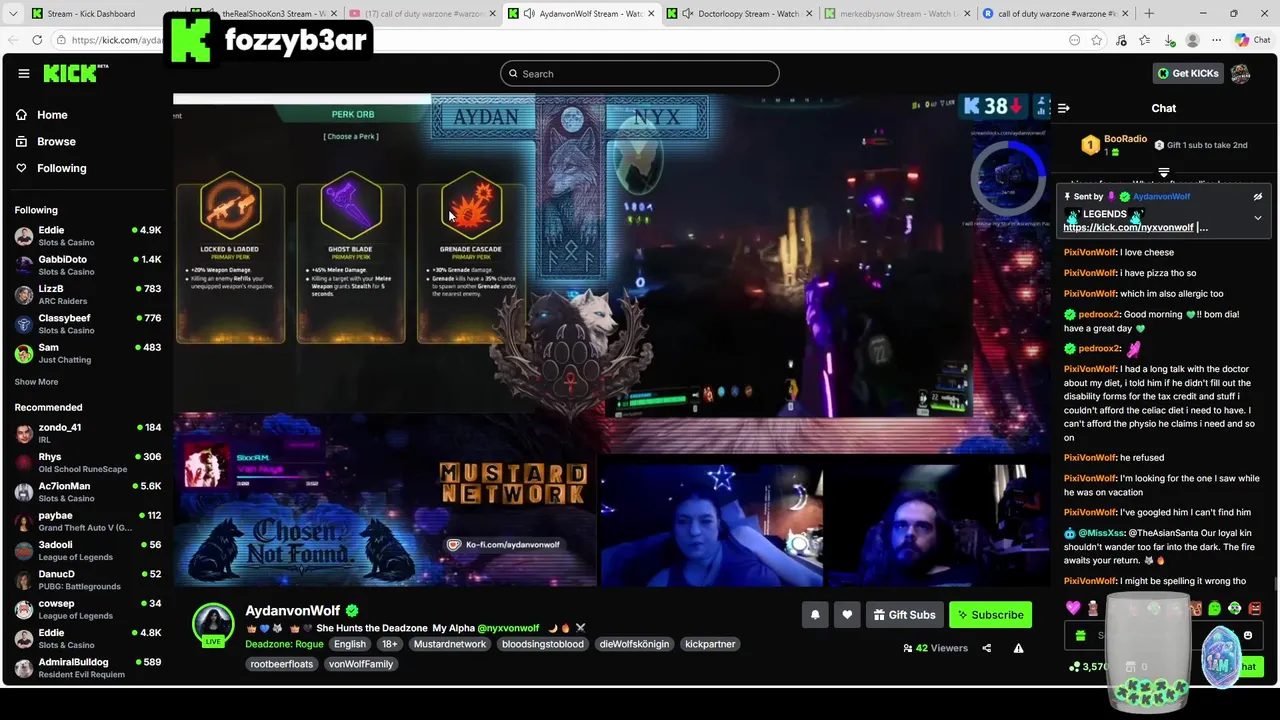Click the Gift Subs button
This screenshot has height=720, width=1280.
click(904, 615)
